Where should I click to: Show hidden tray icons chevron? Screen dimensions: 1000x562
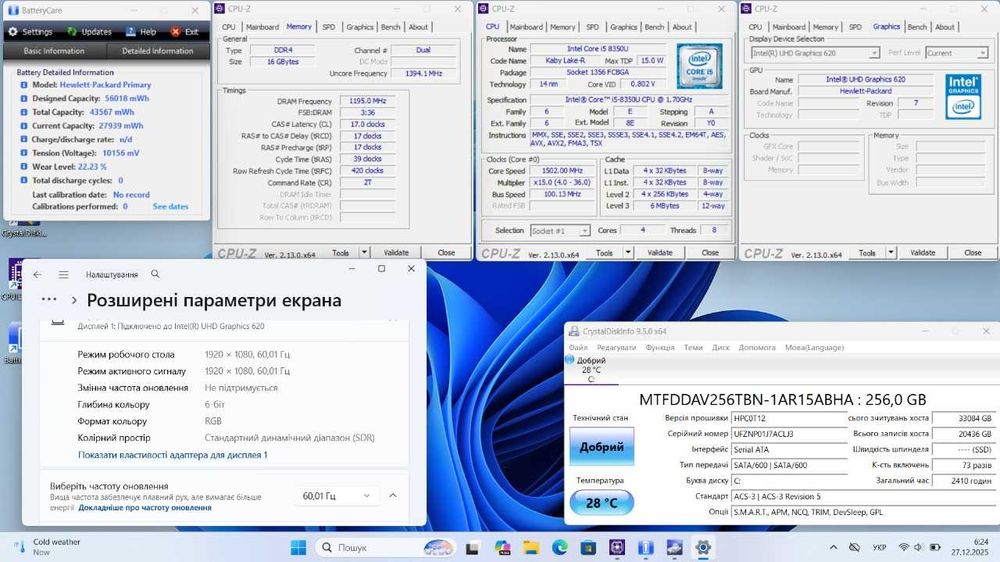[x=833, y=547]
